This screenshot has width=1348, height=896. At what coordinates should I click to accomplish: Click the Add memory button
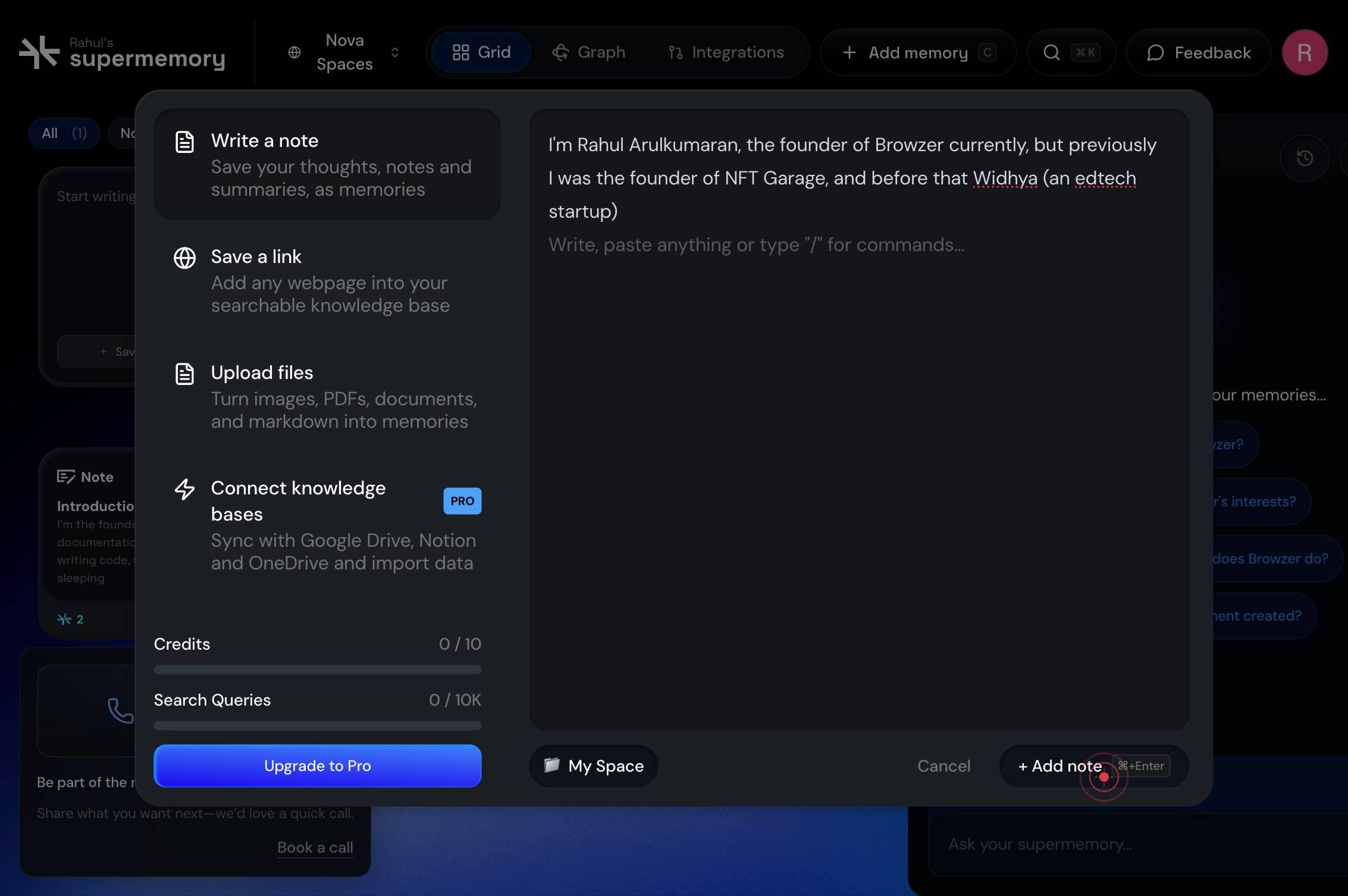(x=918, y=52)
